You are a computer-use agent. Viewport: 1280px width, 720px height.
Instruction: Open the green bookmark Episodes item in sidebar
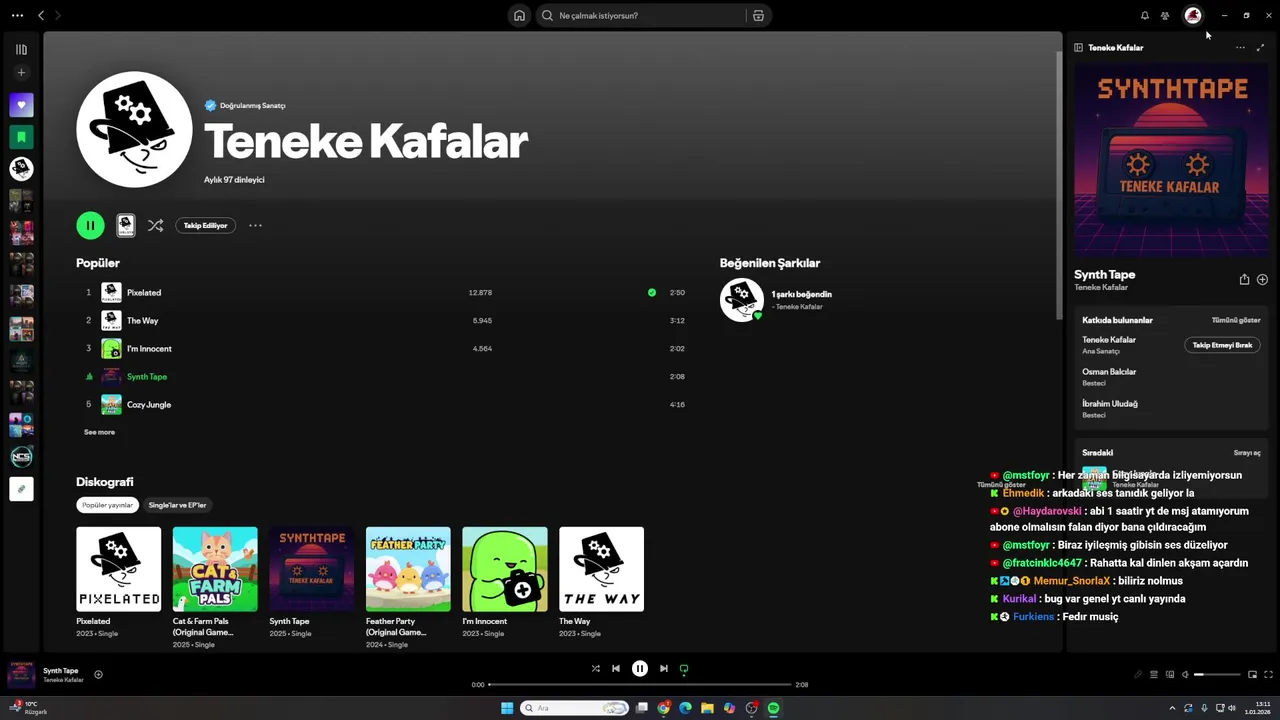coord(21,137)
